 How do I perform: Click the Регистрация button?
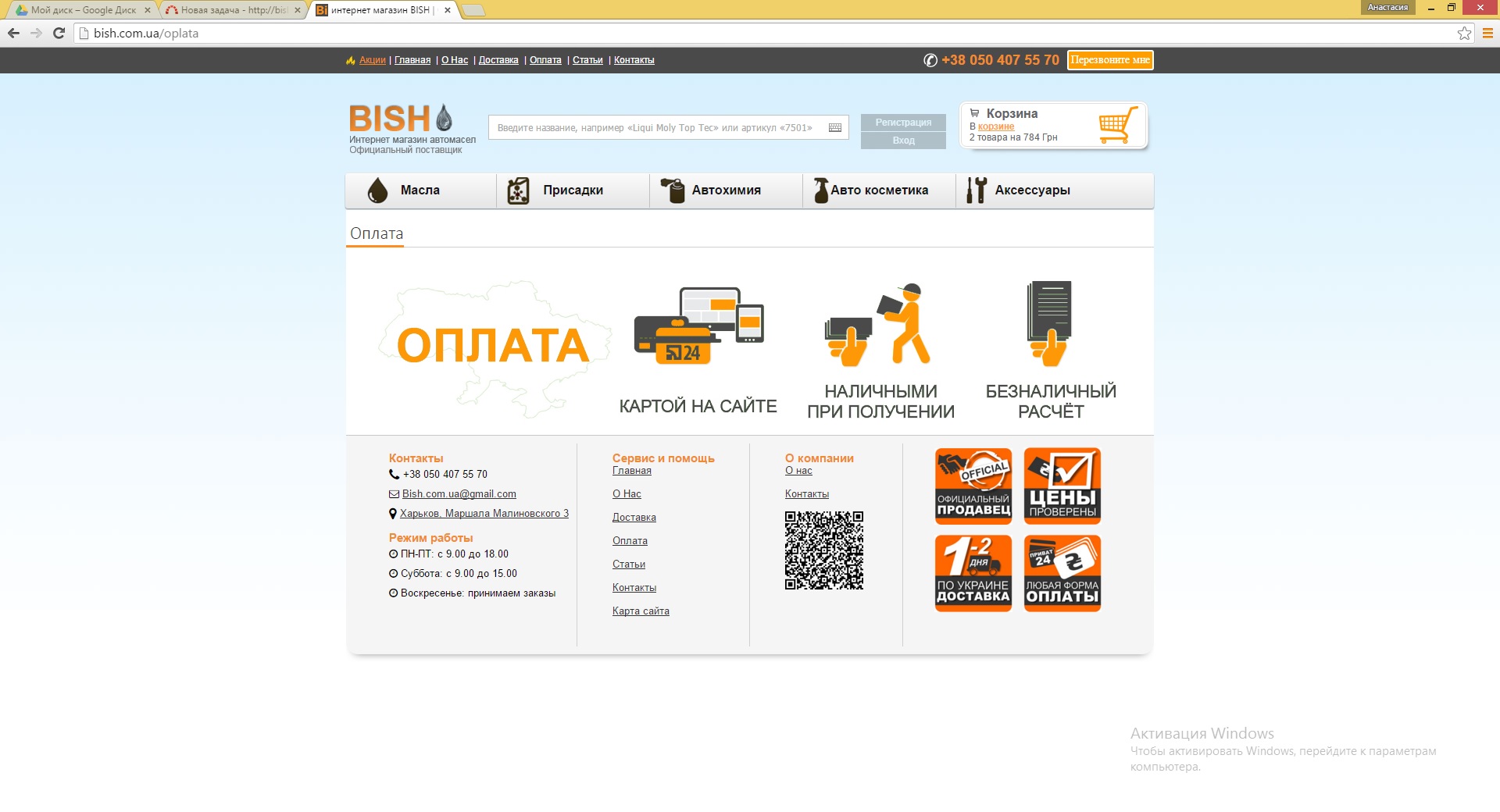[x=903, y=123]
